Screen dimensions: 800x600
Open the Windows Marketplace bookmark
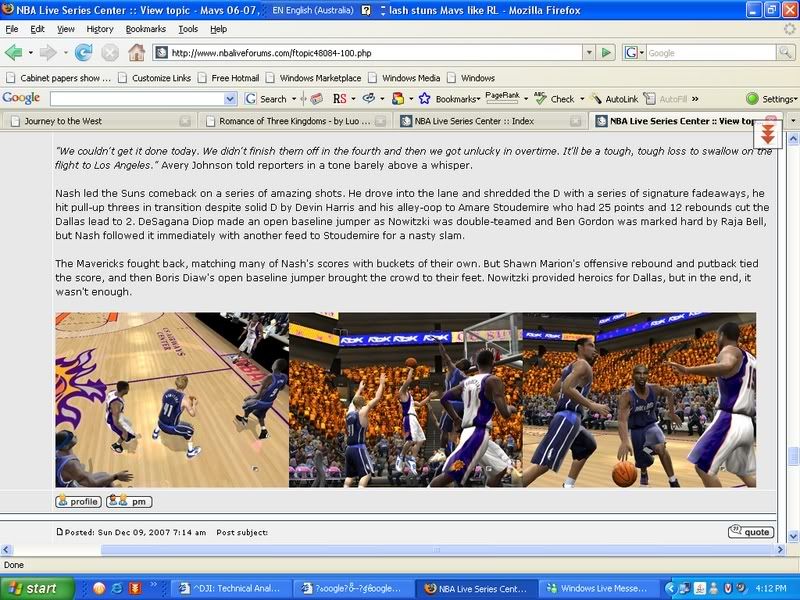point(314,78)
